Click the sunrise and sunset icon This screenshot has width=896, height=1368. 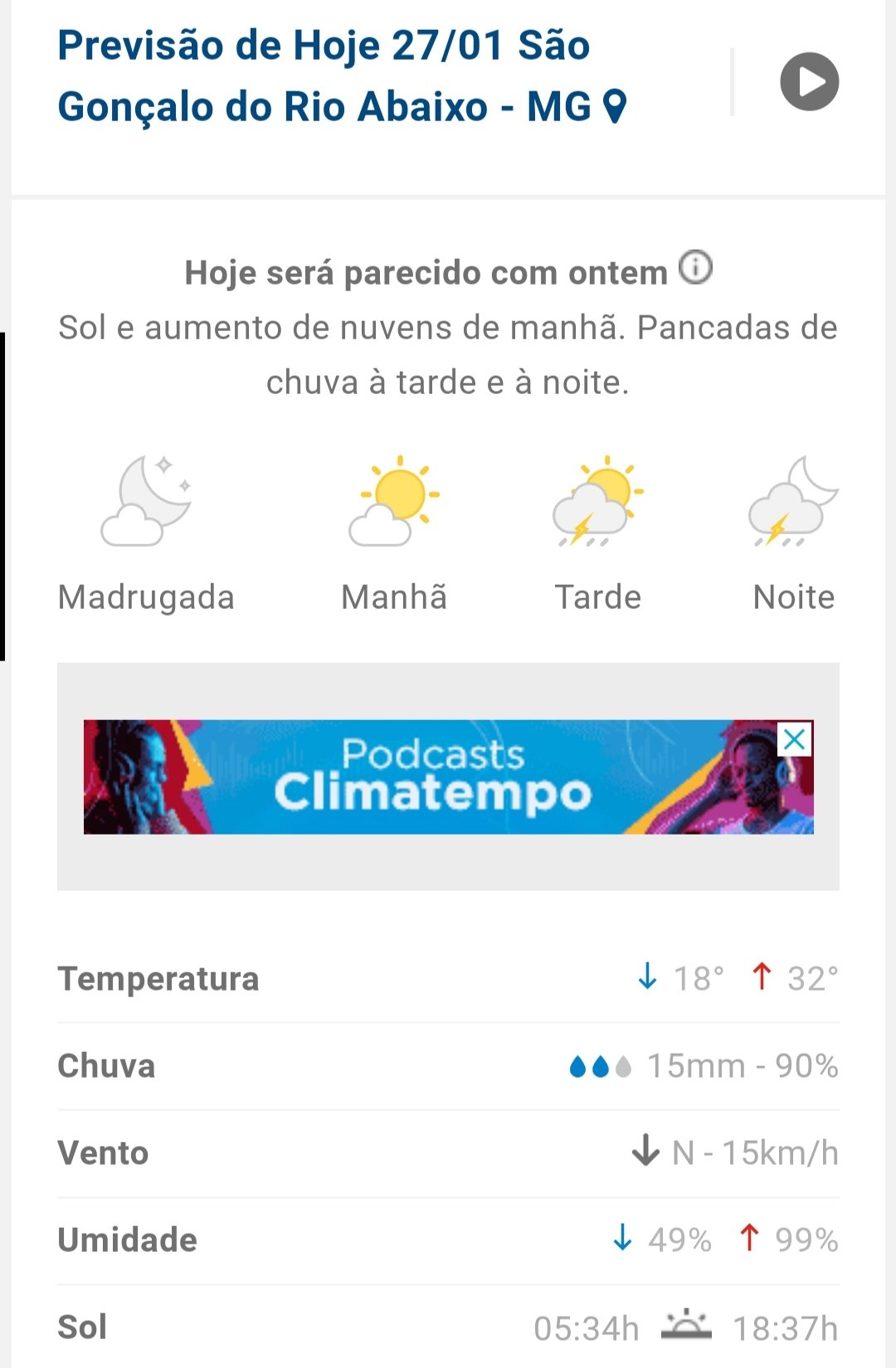click(686, 1326)
